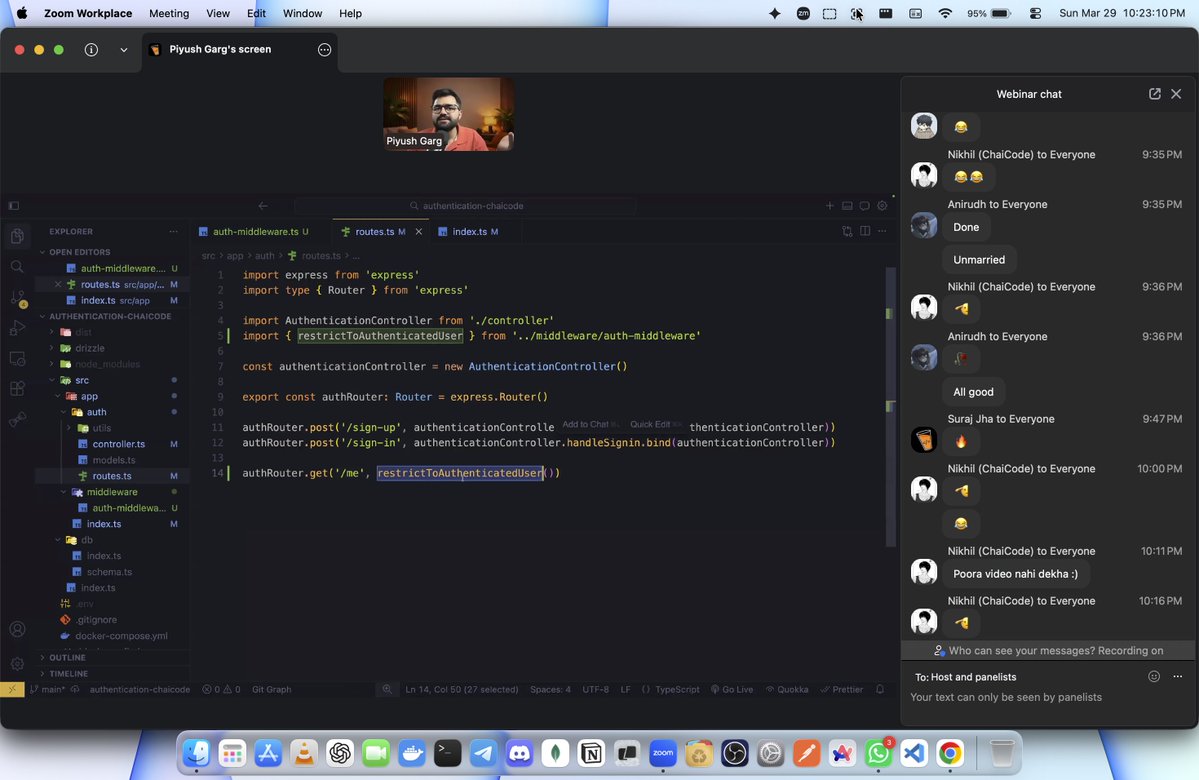
Task: Open chat more options ellipsis
Action: [x=1178, y=676]
